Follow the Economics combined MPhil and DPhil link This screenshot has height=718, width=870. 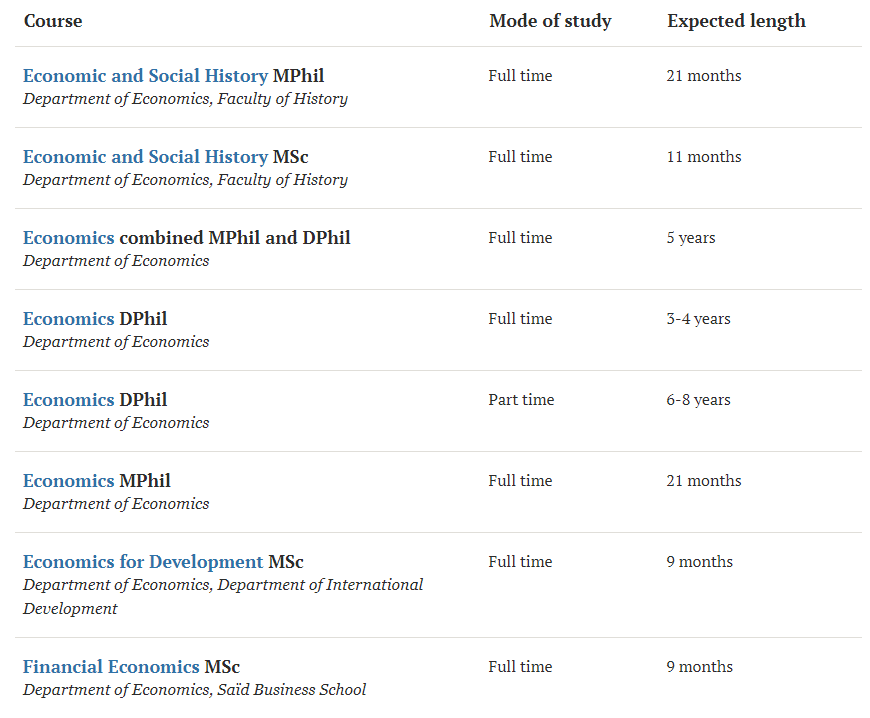pyautogui.click(x=69, y=237)
